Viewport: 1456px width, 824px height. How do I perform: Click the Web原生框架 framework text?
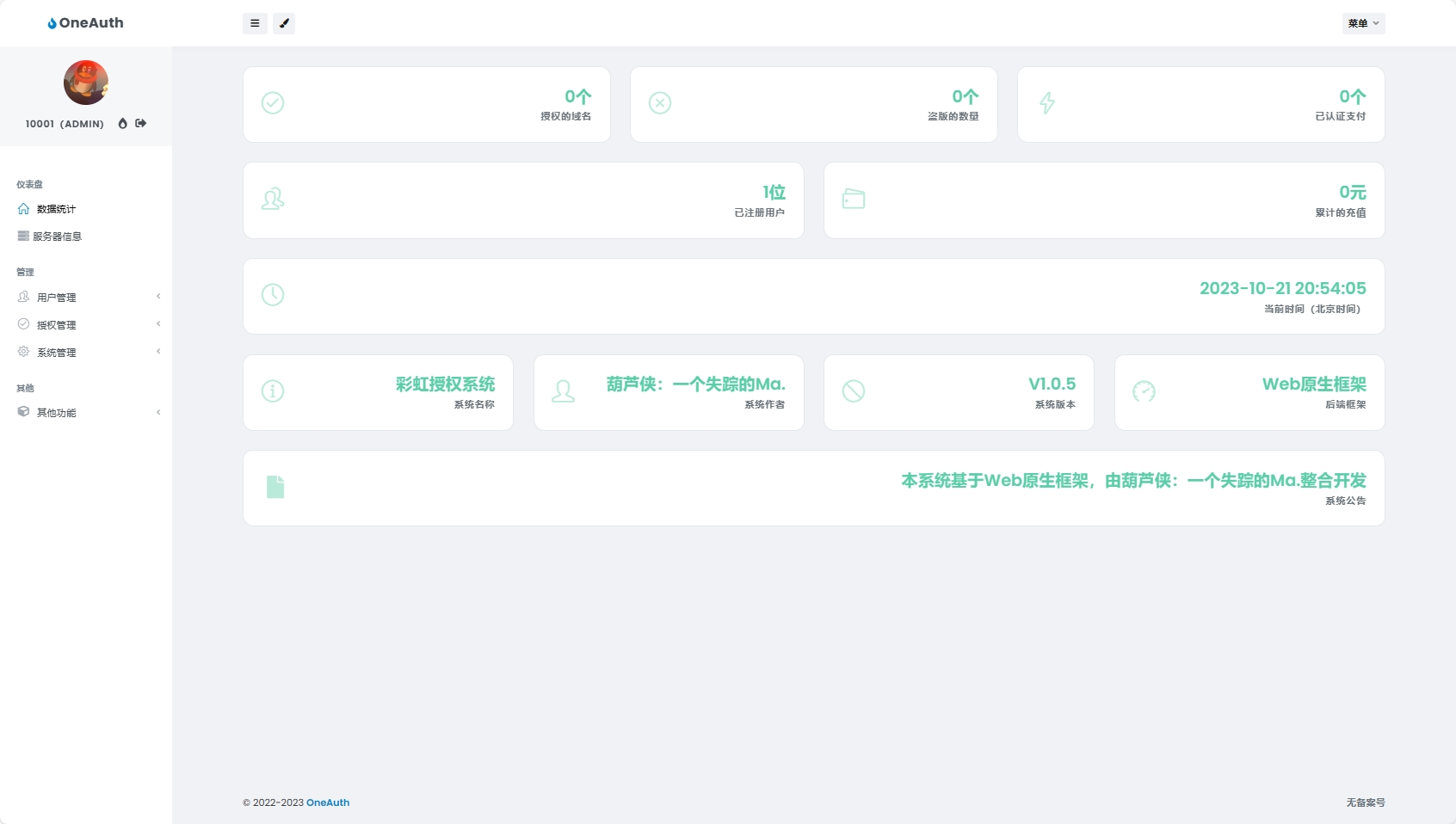click(x=1315, y=384)
